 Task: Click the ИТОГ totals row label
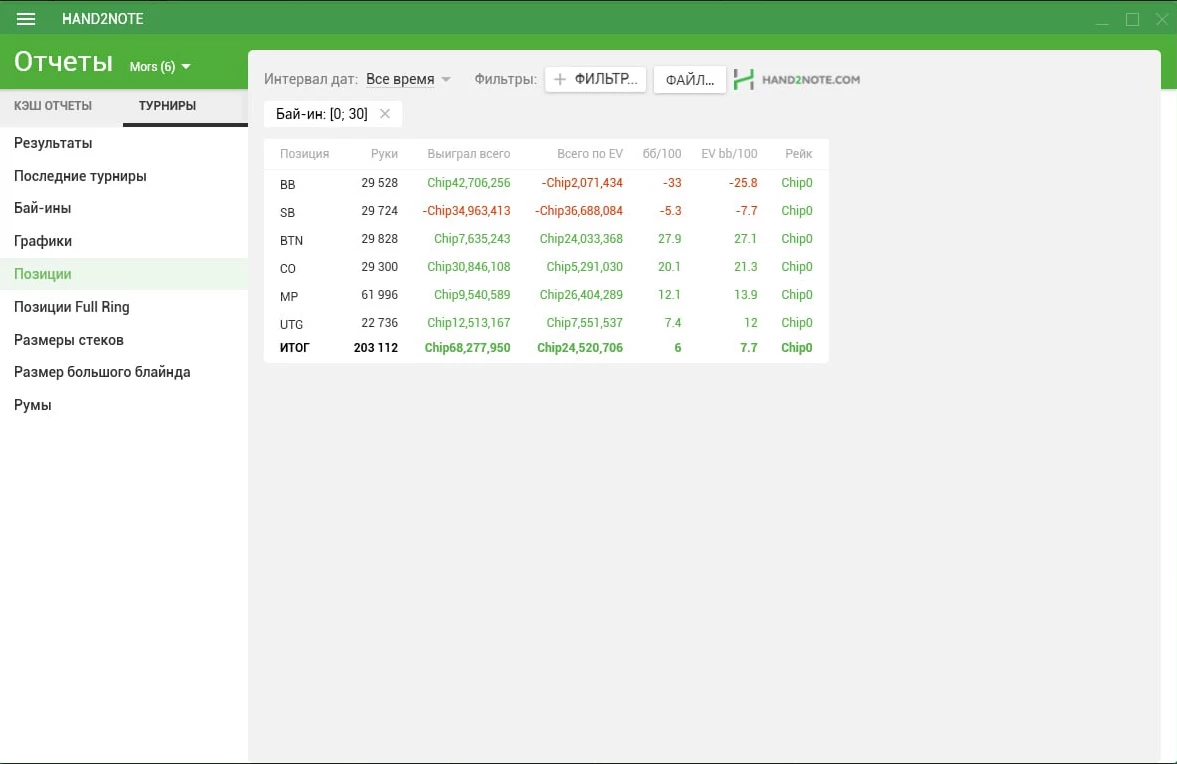click(294, 347)
